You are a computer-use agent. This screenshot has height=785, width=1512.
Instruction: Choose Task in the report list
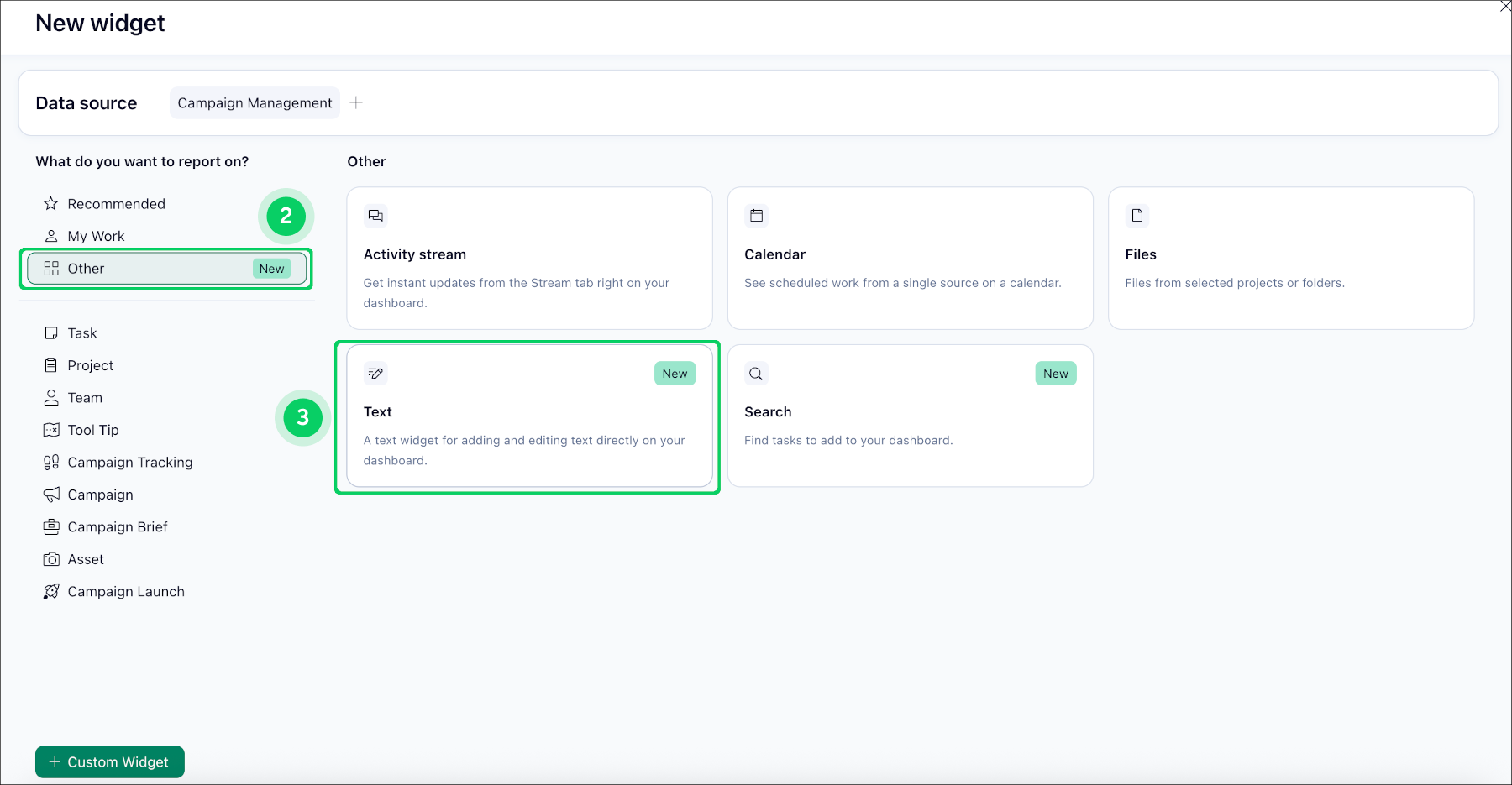[82, 333]
